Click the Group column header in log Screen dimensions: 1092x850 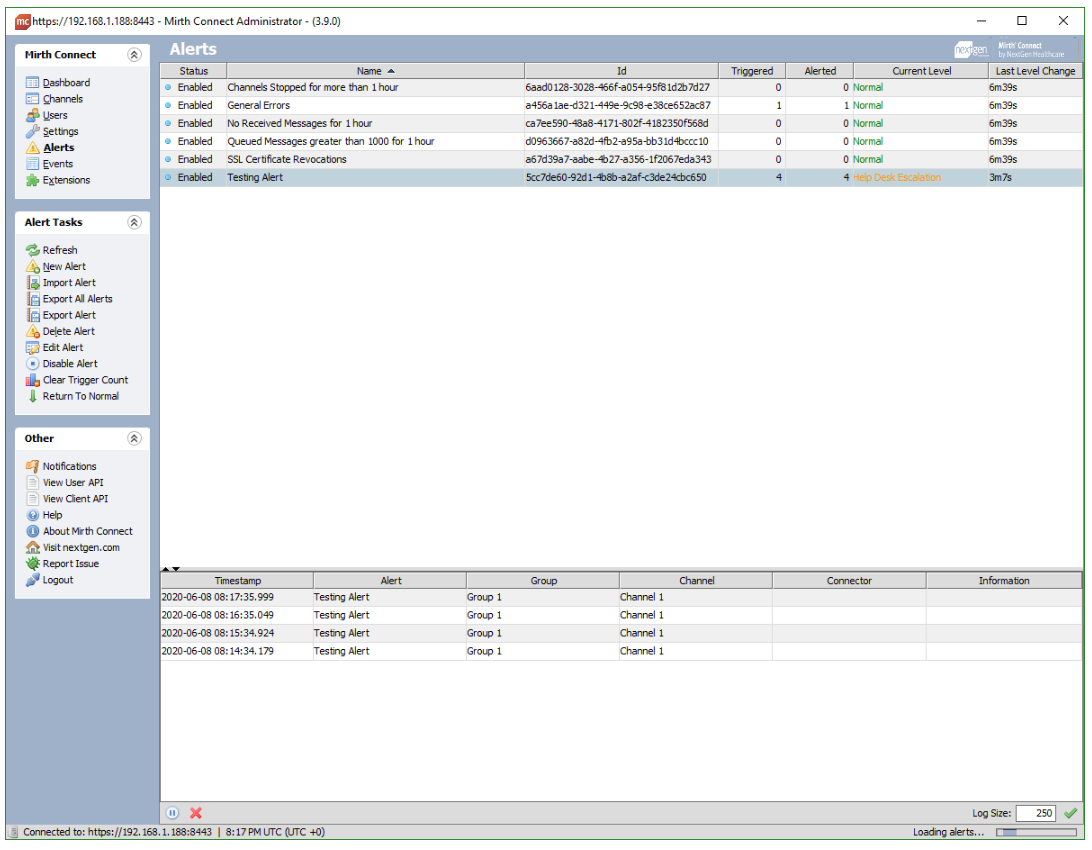[543, 581]
